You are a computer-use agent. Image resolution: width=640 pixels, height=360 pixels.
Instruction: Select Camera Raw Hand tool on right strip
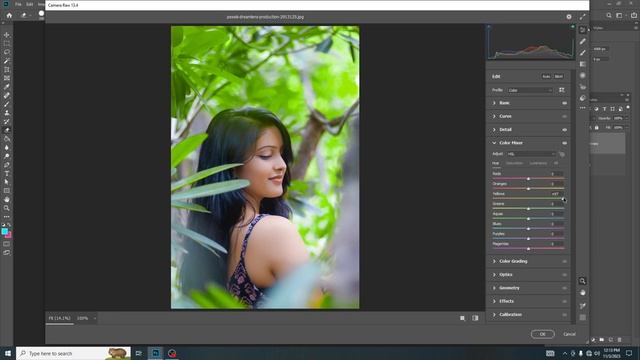point(582,293)
